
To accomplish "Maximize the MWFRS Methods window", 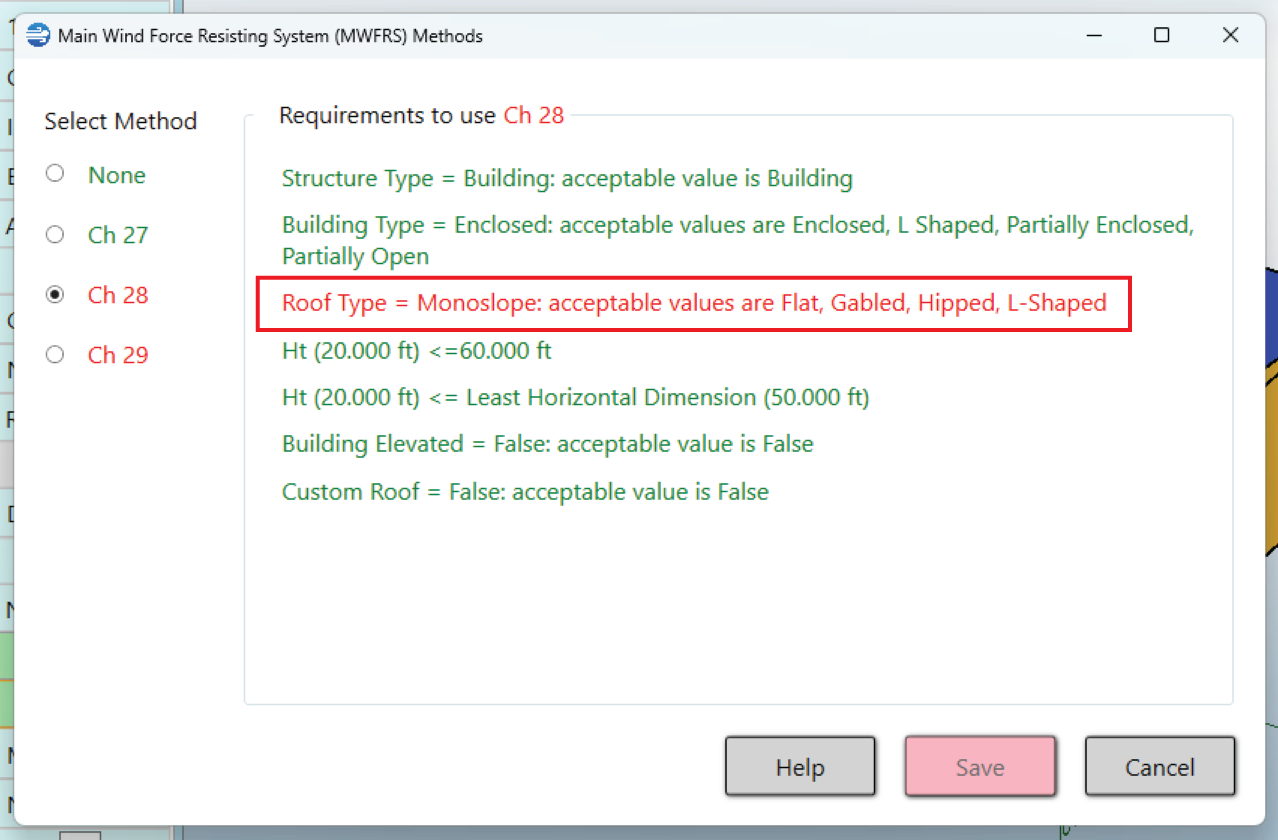I will [1161, 36].
